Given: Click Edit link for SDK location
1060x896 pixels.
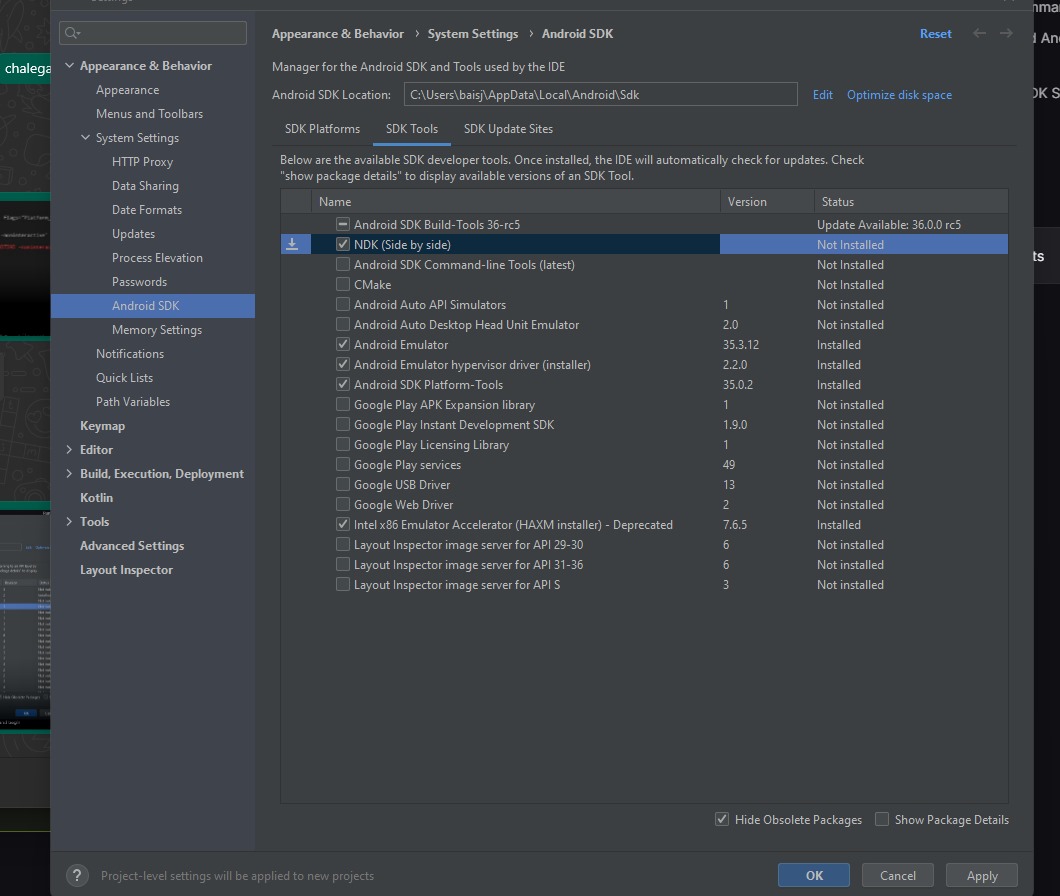Looking at the screenshot, I should (x=823, y=95).
